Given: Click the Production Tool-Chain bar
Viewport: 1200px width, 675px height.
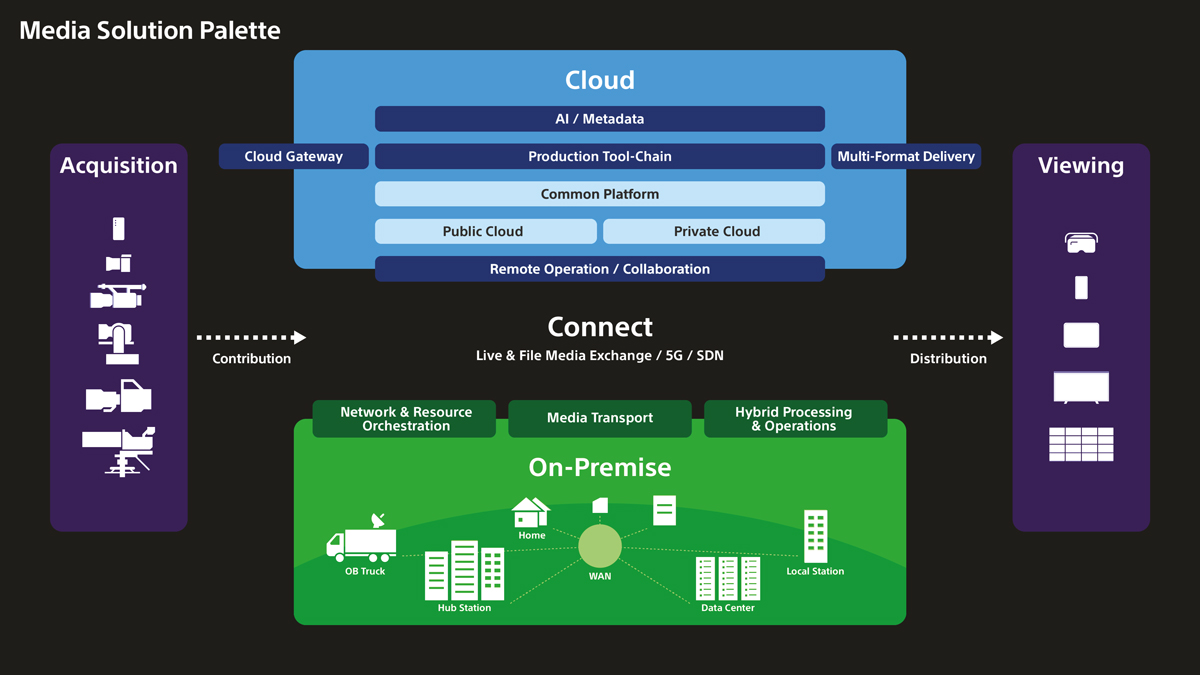Looking at the screenshot, I should [600, 156].
